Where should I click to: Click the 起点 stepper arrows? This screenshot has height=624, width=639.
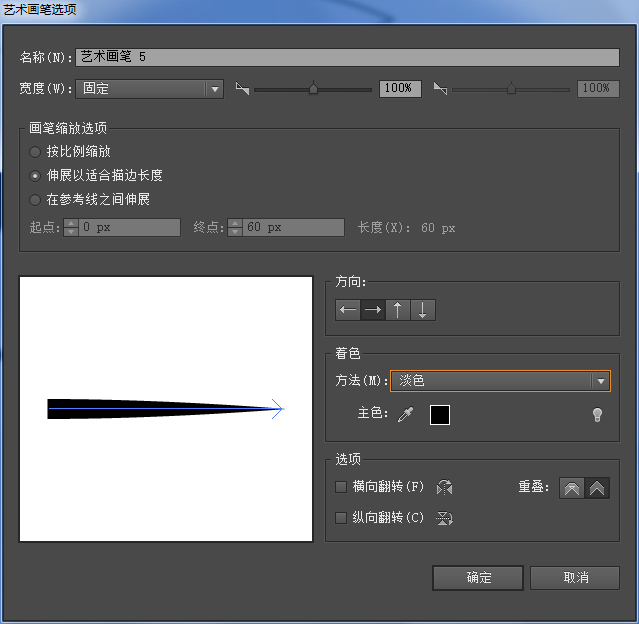71,227
